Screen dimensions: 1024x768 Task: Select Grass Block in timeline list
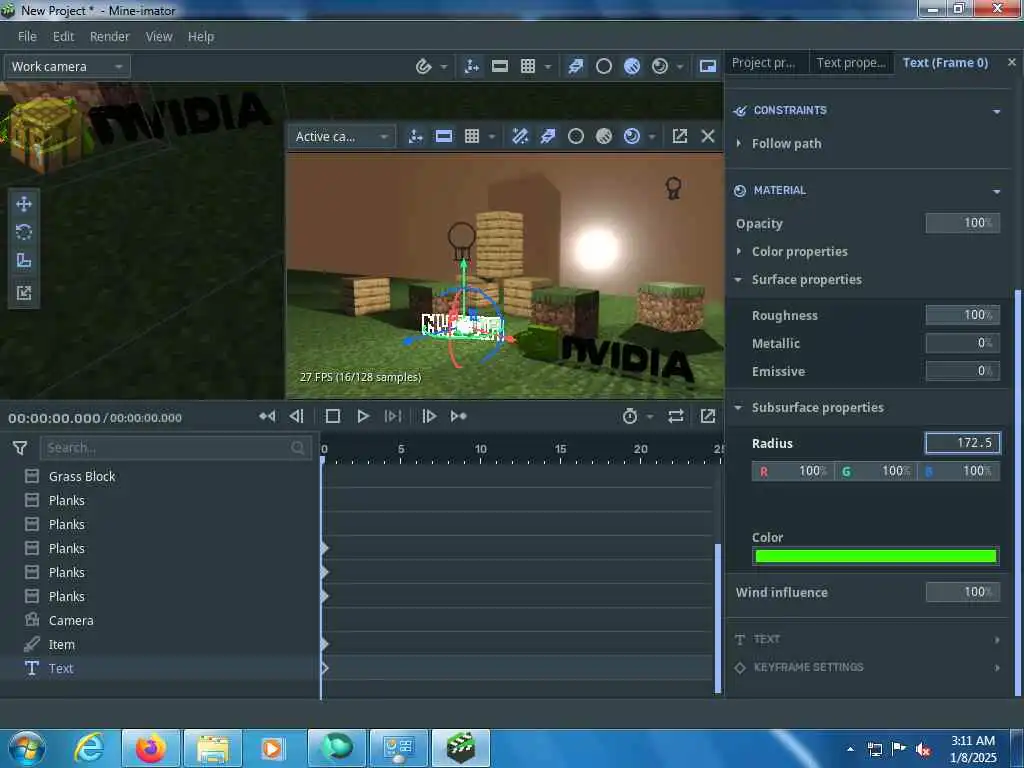tap(82, 477)
